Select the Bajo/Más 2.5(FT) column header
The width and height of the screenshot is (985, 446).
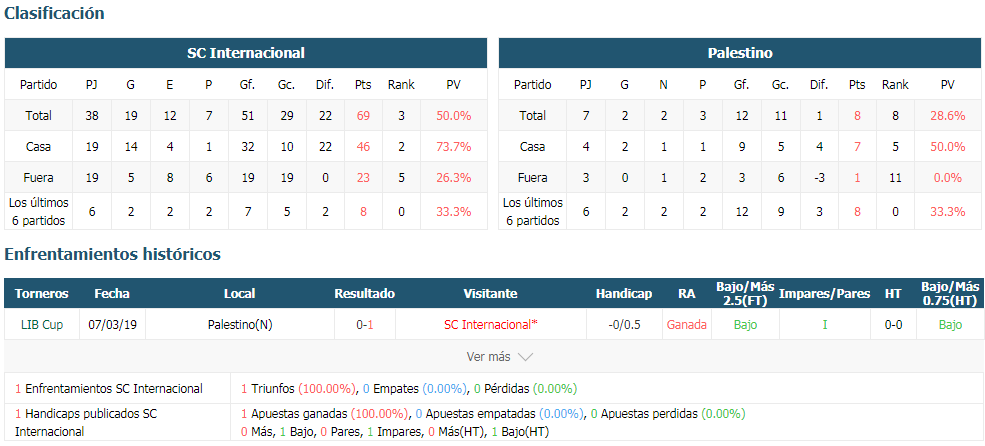[745, 293]
